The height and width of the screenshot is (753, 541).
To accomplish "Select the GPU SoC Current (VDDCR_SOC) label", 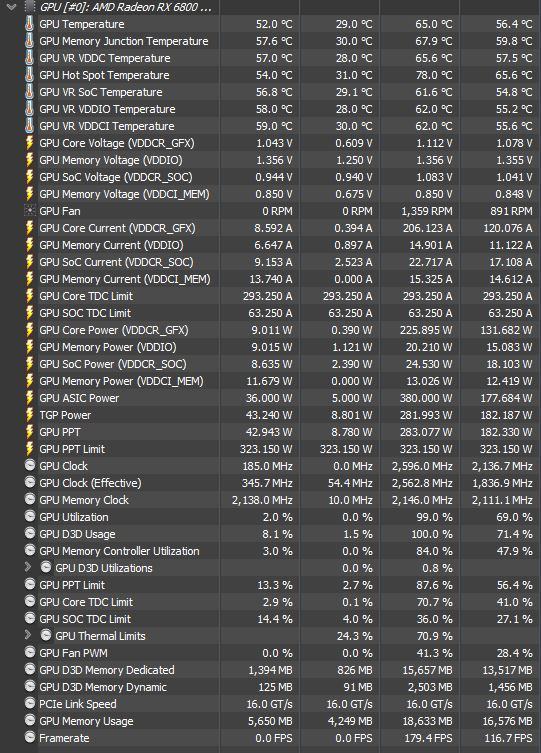I will [116, 262].
